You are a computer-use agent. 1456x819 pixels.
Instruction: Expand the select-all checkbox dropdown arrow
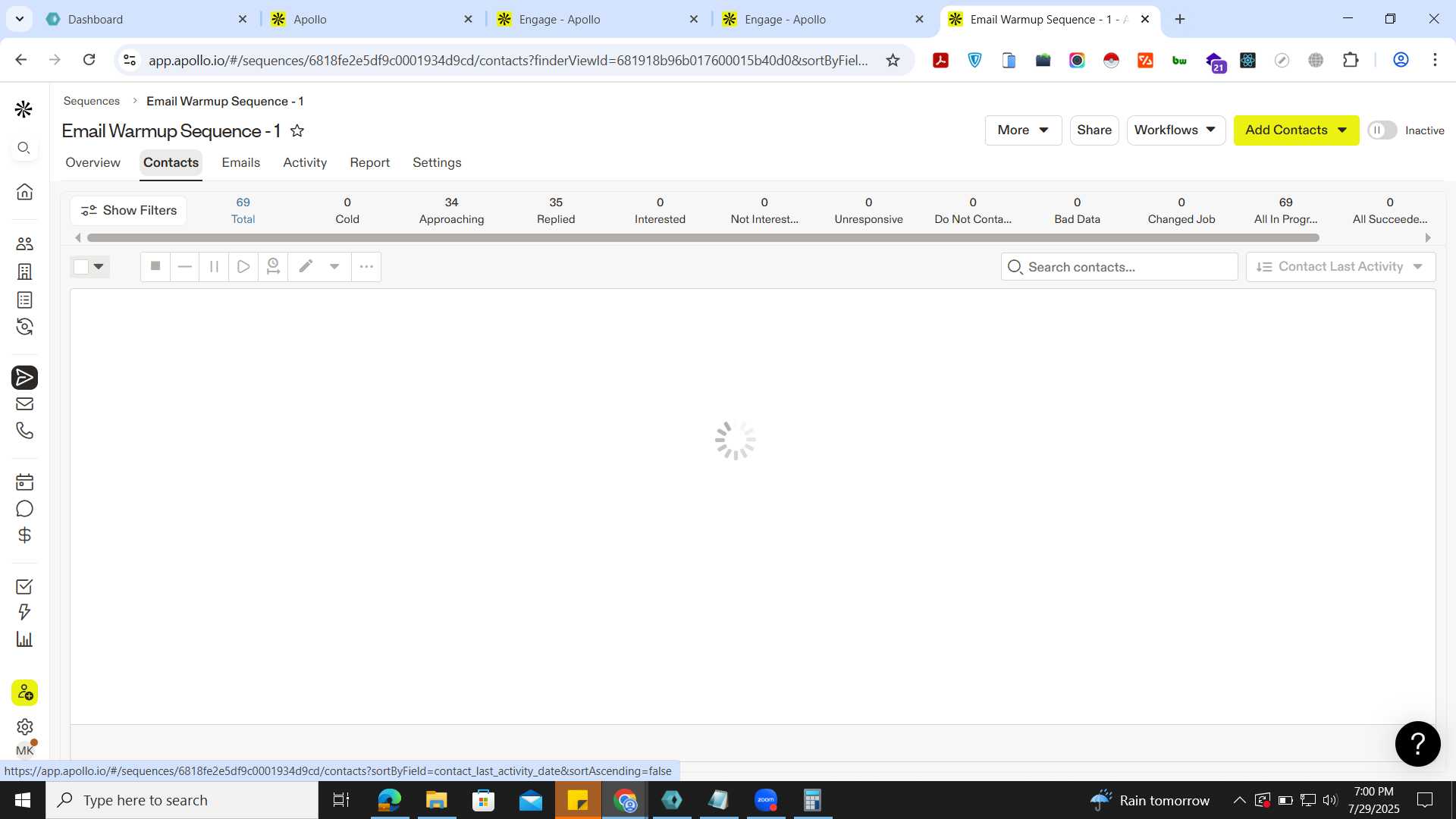click(99, 266)
